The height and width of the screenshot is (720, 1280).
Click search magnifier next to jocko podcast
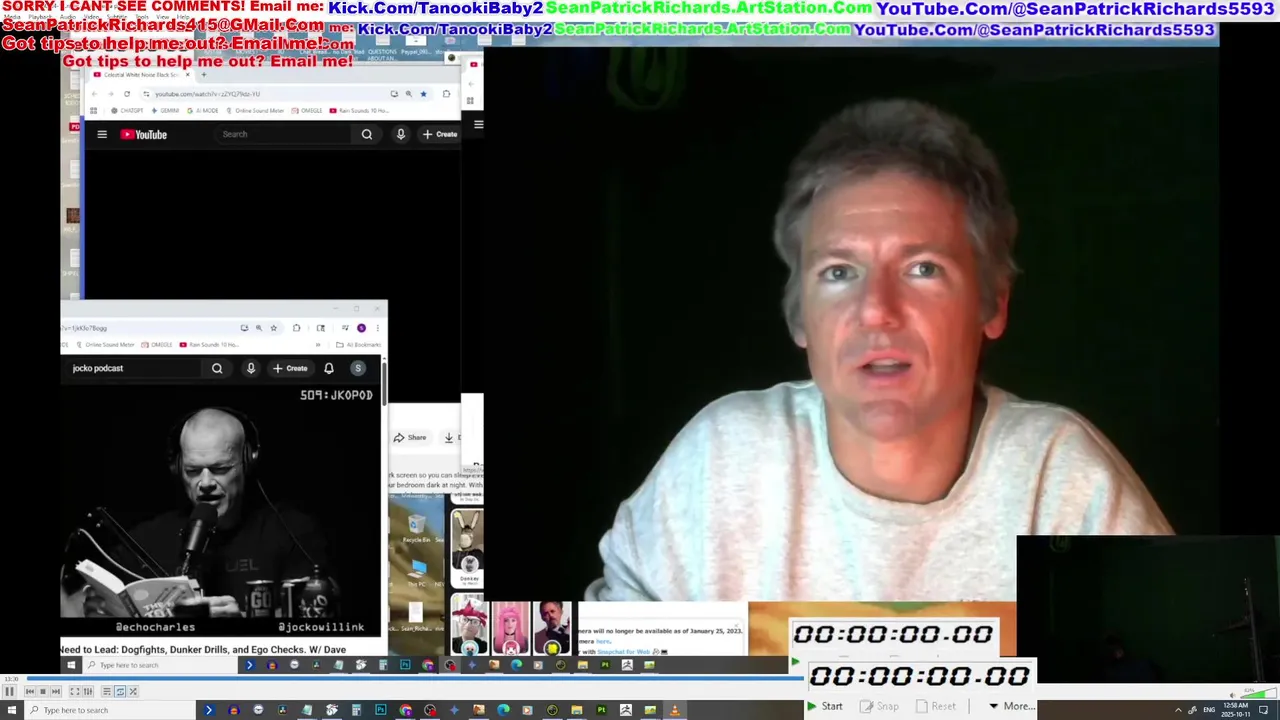[x=217, y=368]
